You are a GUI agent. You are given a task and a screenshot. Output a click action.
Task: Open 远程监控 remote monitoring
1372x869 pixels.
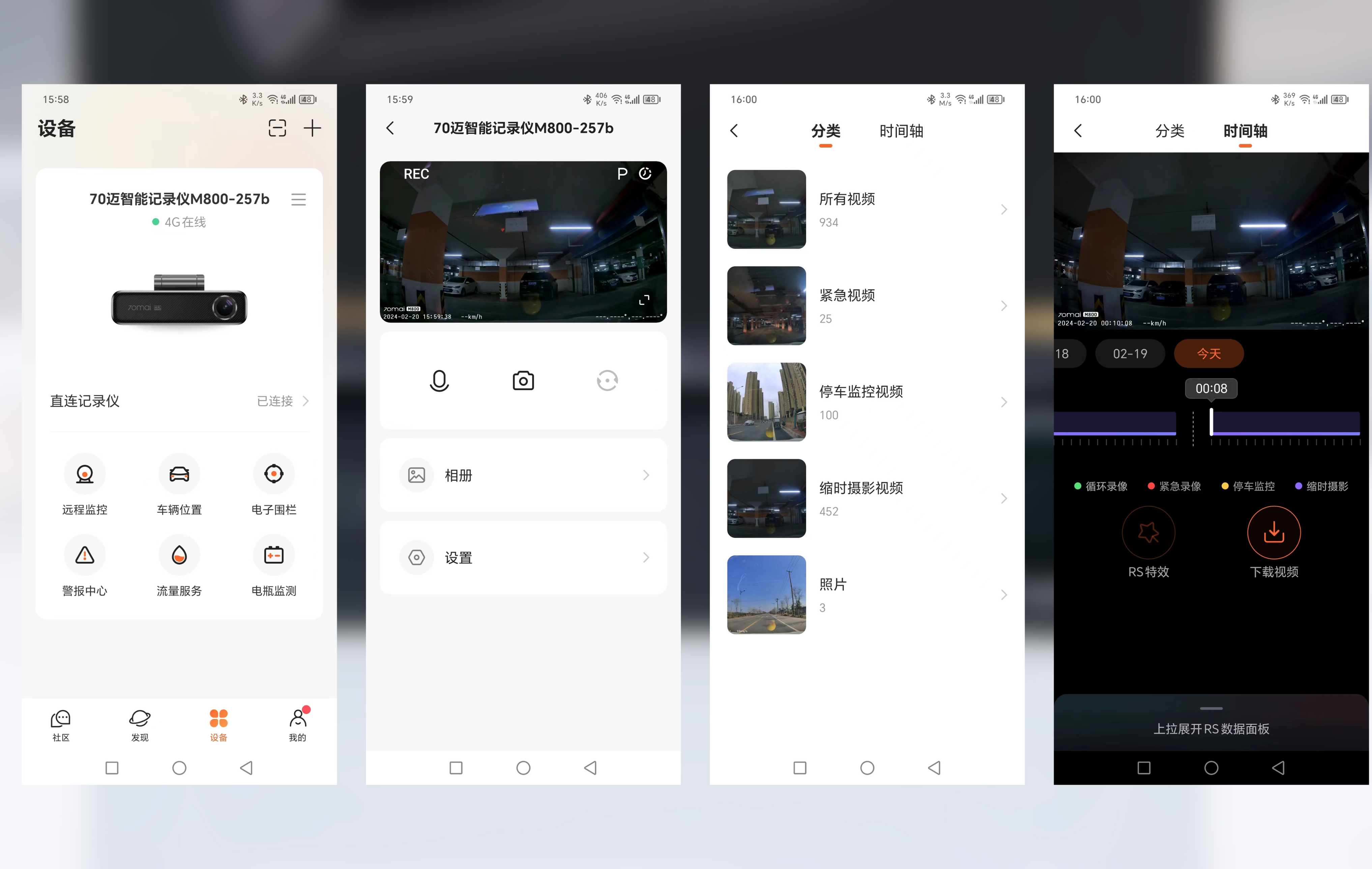tap(85, 485)
